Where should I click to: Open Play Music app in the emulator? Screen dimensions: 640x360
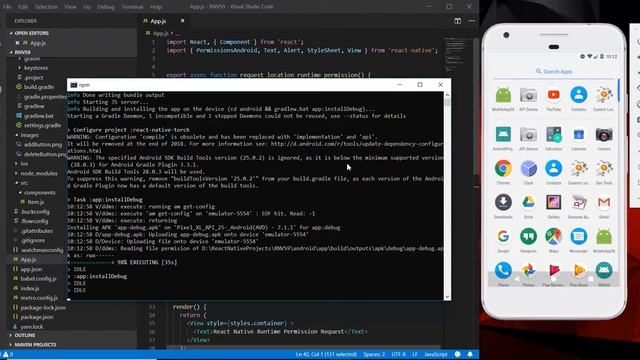[578, 270]
